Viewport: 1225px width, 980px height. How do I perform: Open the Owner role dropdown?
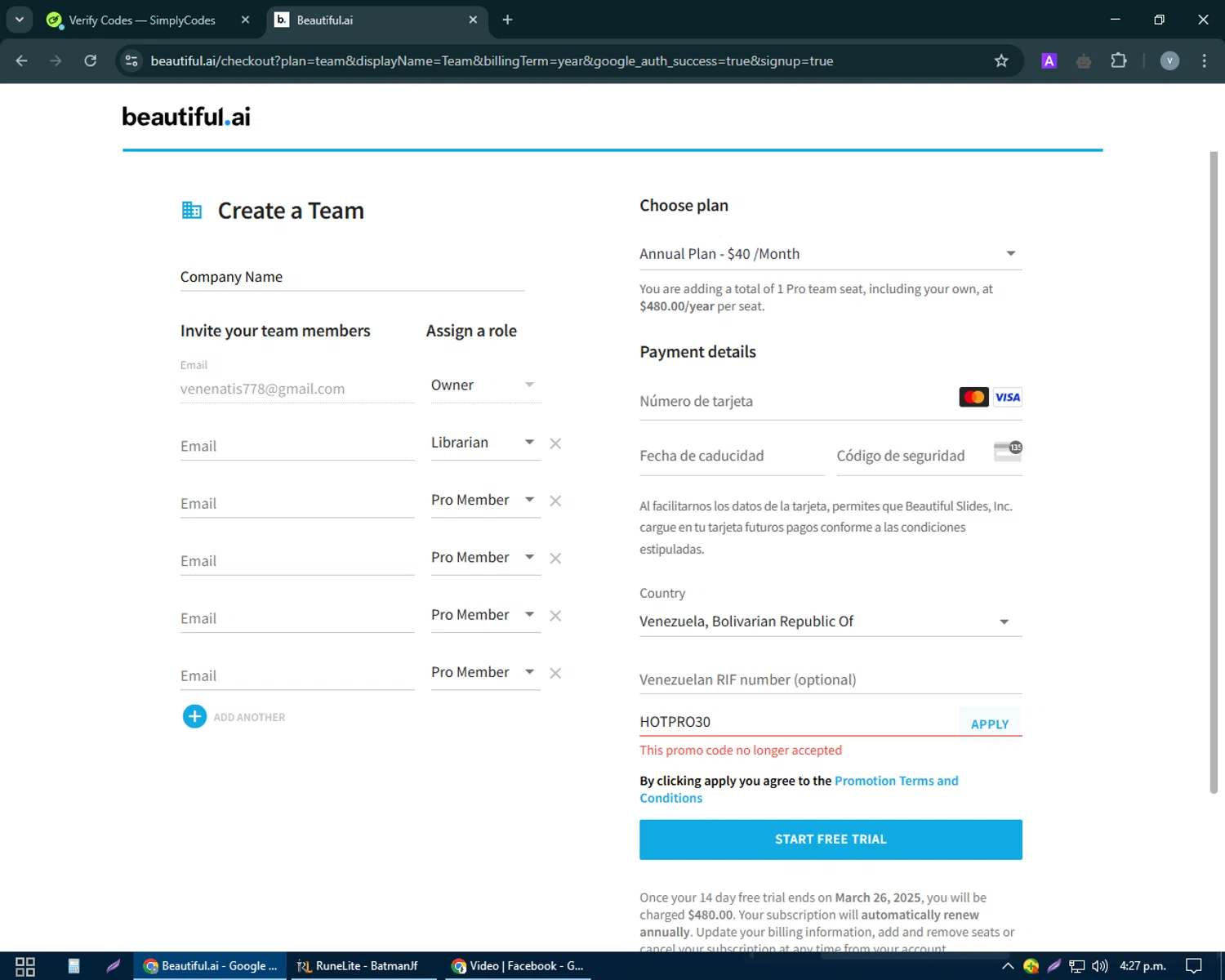[x=485, y=385]
